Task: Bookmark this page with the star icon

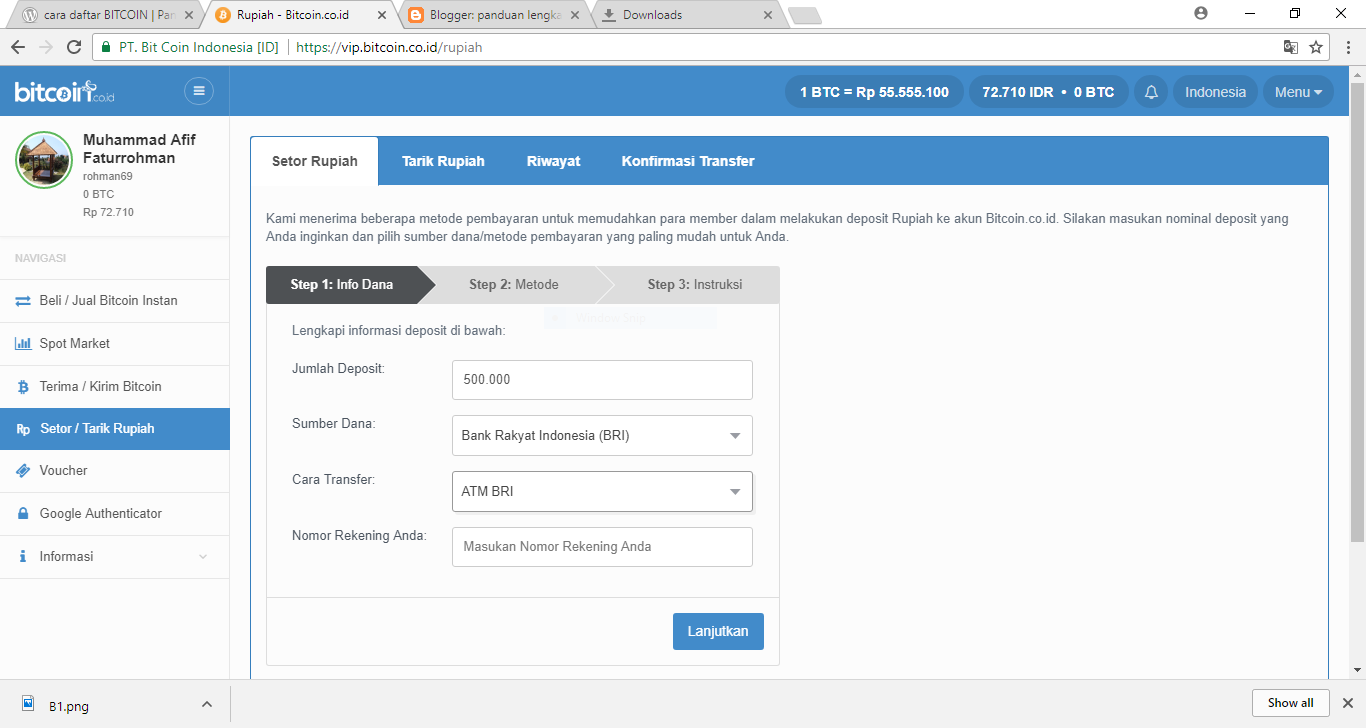Action: [1316, 47]
